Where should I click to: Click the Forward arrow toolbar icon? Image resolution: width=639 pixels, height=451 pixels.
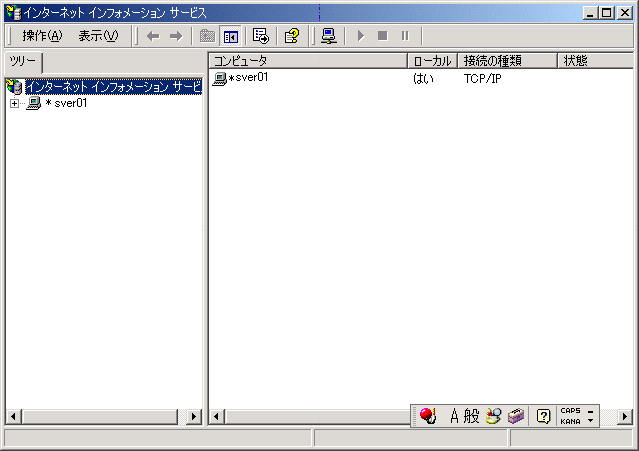pos(176,36)
